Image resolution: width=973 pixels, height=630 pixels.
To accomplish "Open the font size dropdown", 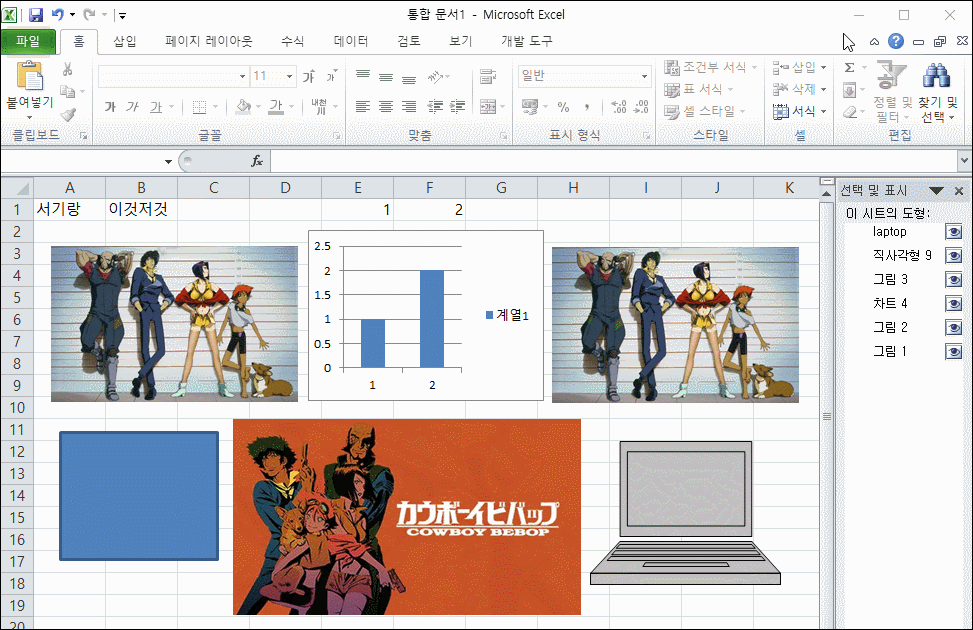I will (289, 76).
